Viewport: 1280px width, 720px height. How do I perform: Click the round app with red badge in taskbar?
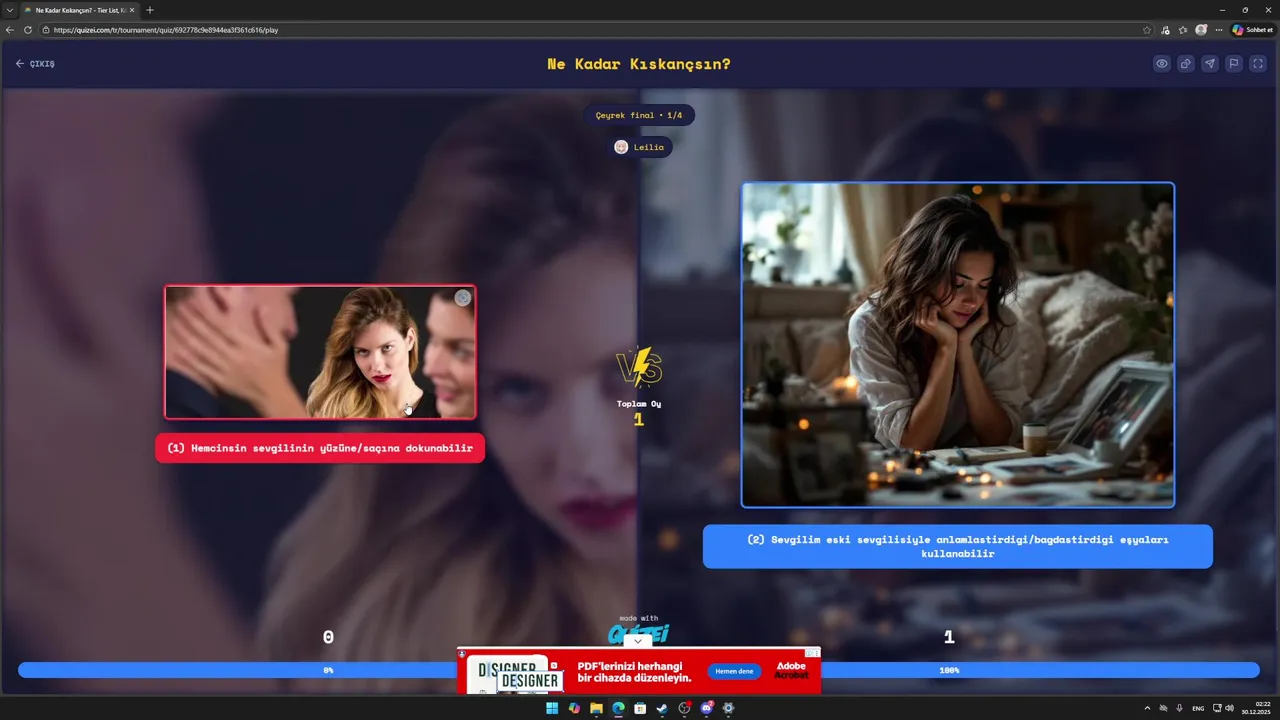[684, 708]
